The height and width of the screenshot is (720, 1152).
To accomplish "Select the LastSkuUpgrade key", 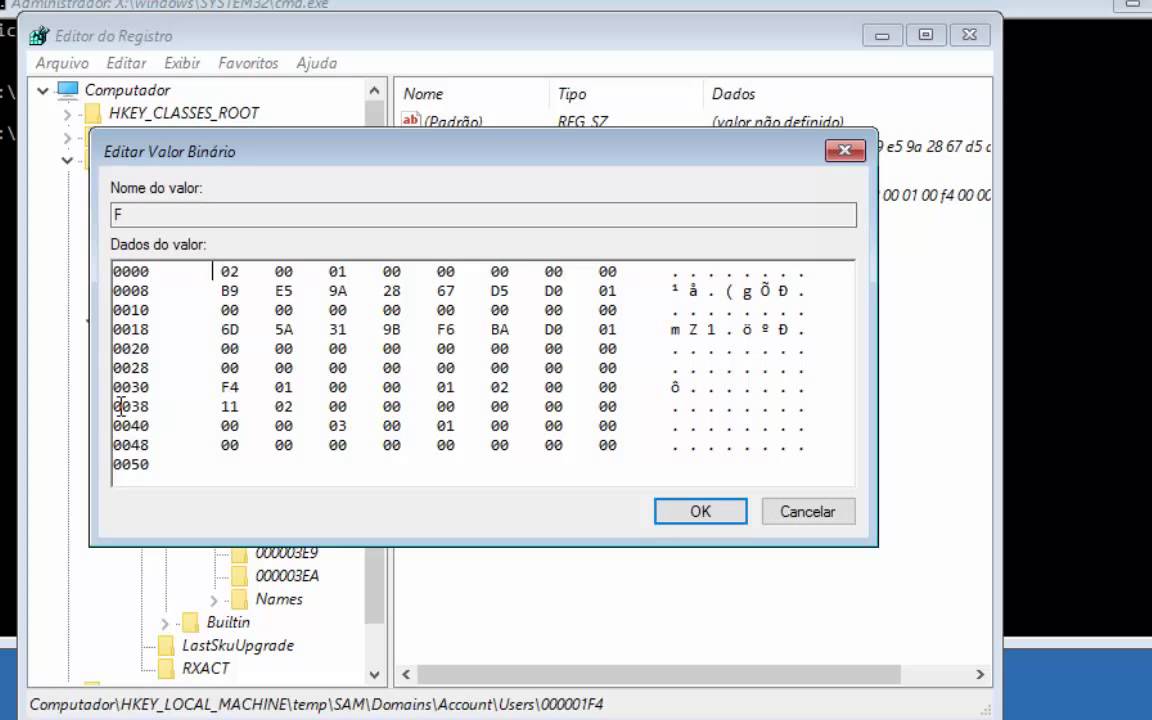I will point(237,645).
